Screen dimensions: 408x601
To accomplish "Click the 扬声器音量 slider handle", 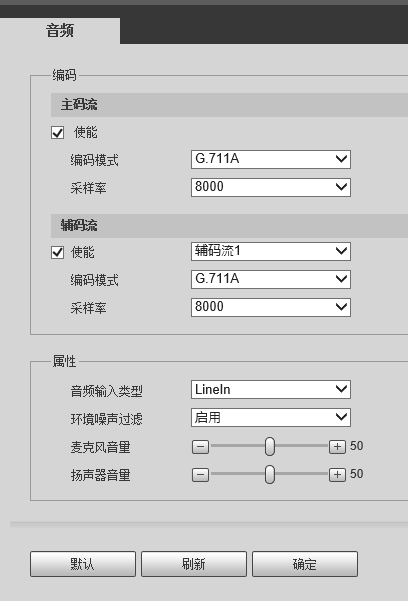I will pyautogui.click(x=270, y=475).
